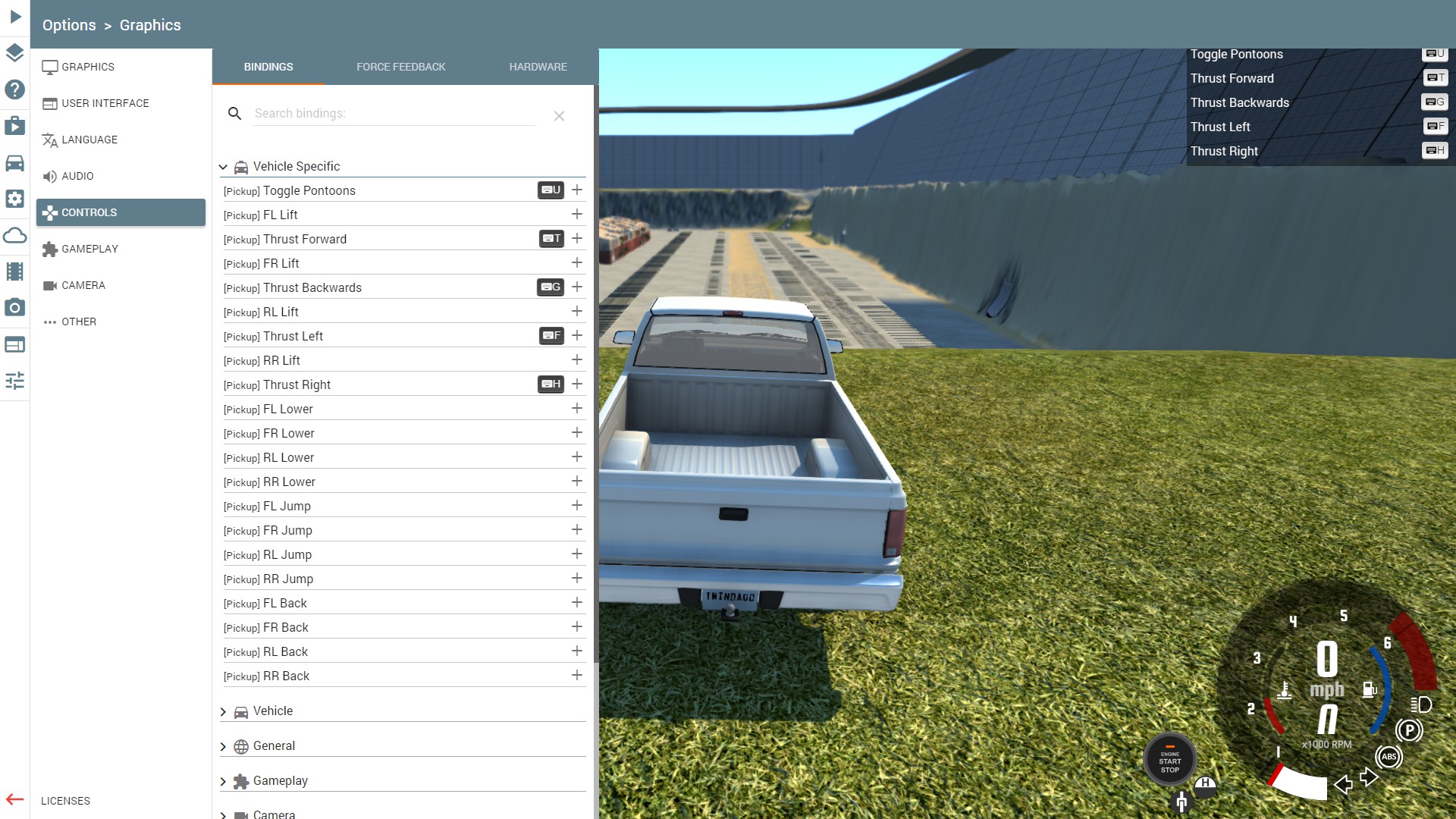
Task: Add binding for FL Lift
Action: click(x=577, y=215)
